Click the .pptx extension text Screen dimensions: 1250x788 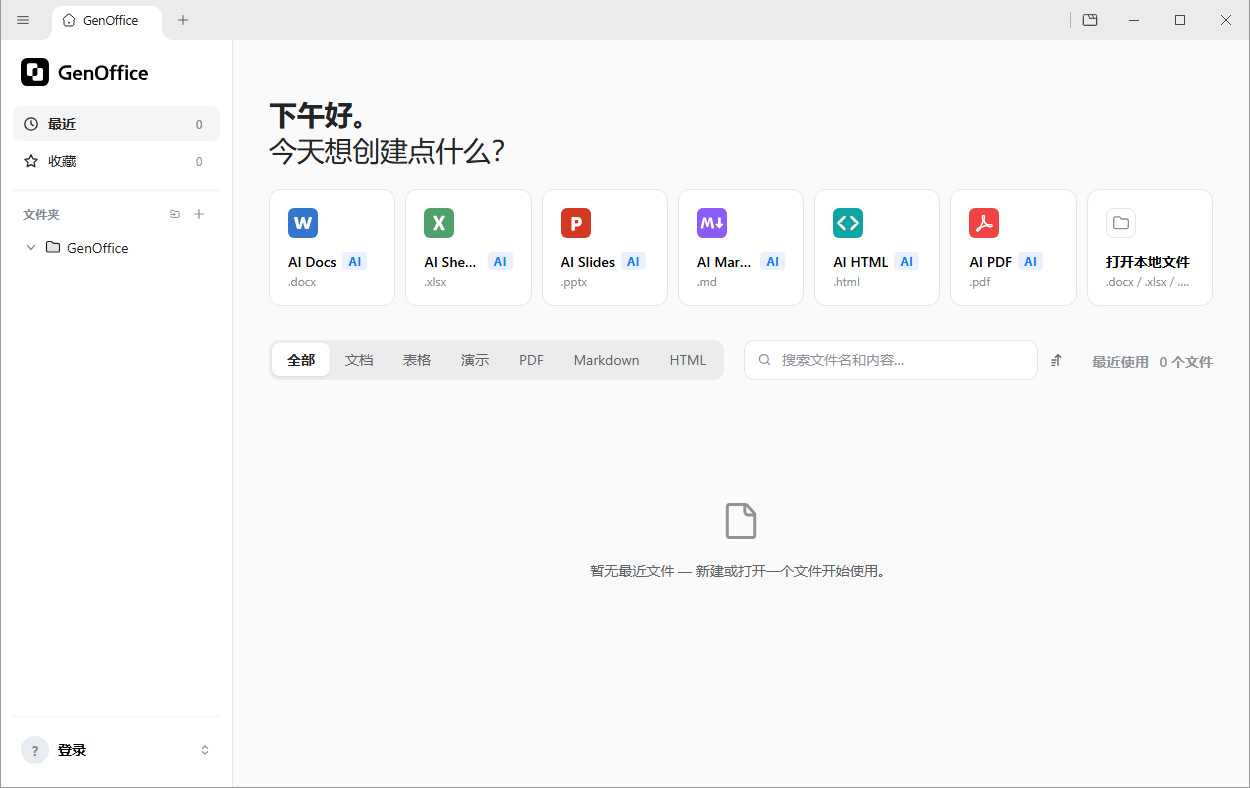(574, 282)
